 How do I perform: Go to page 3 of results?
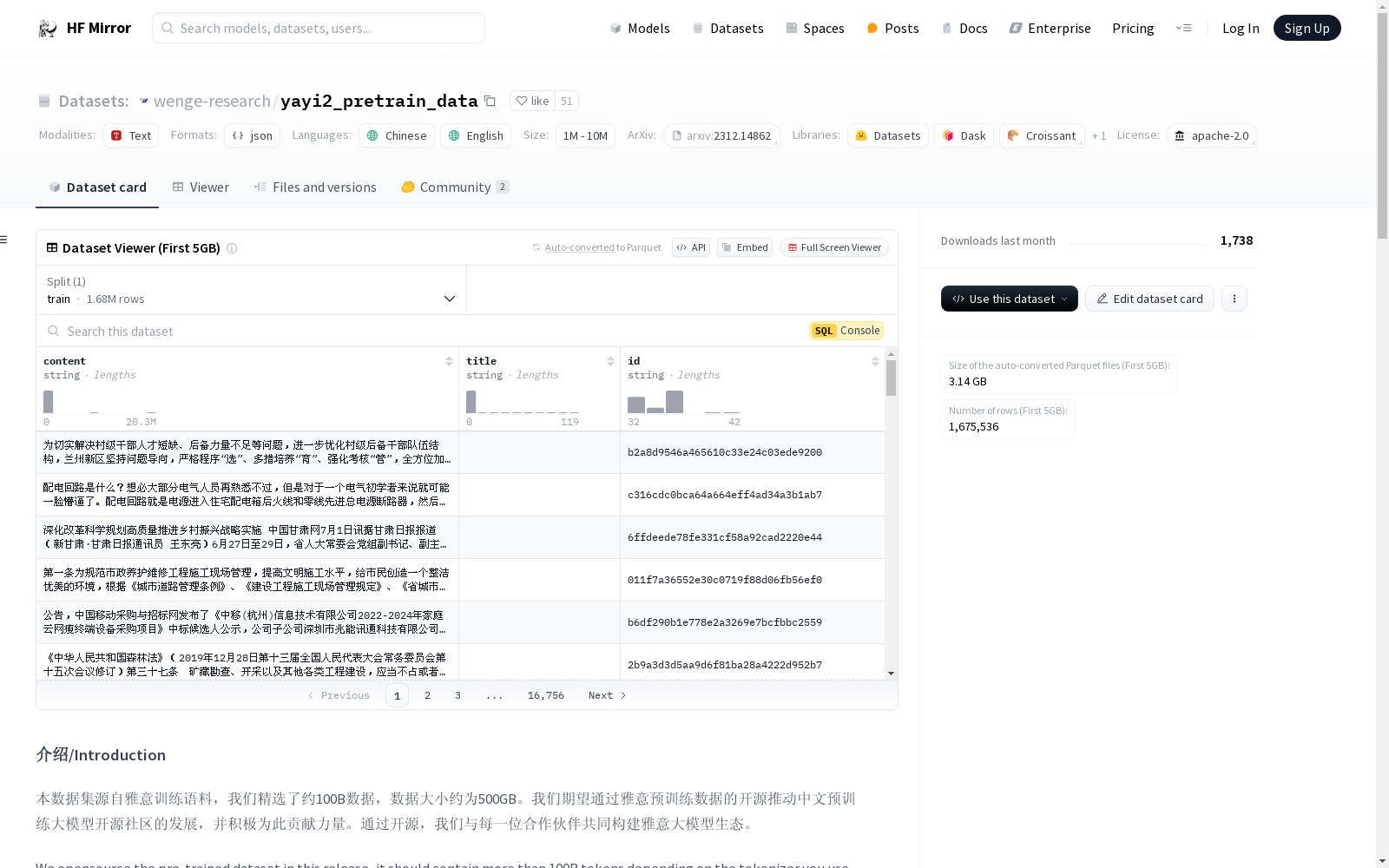tap(458, 695)
